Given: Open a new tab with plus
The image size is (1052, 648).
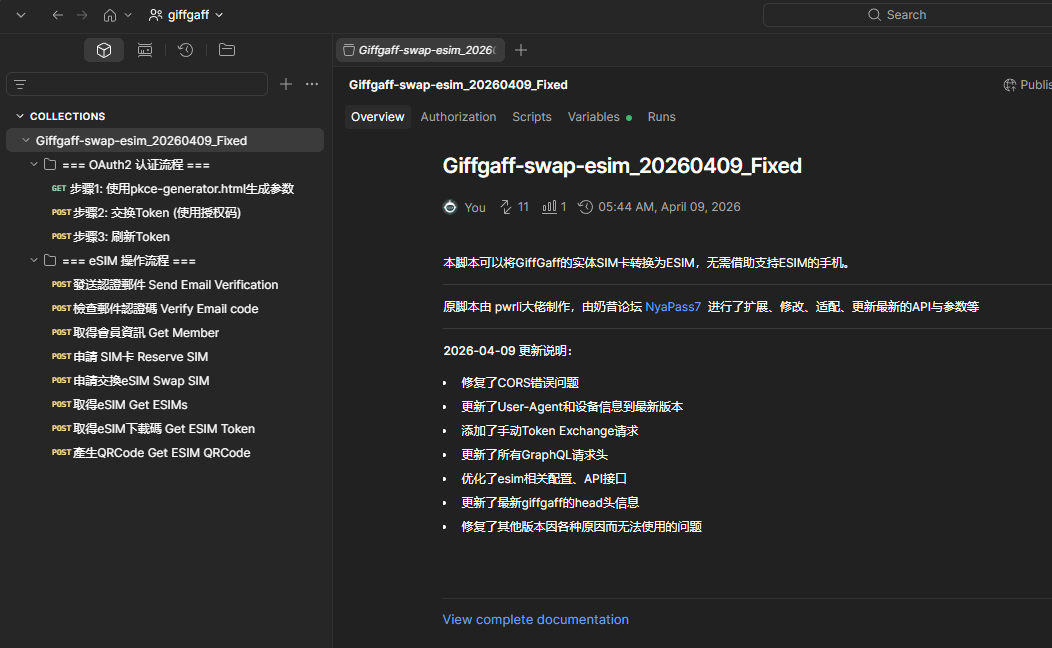Looking at the screenshot, I should 521,50.
